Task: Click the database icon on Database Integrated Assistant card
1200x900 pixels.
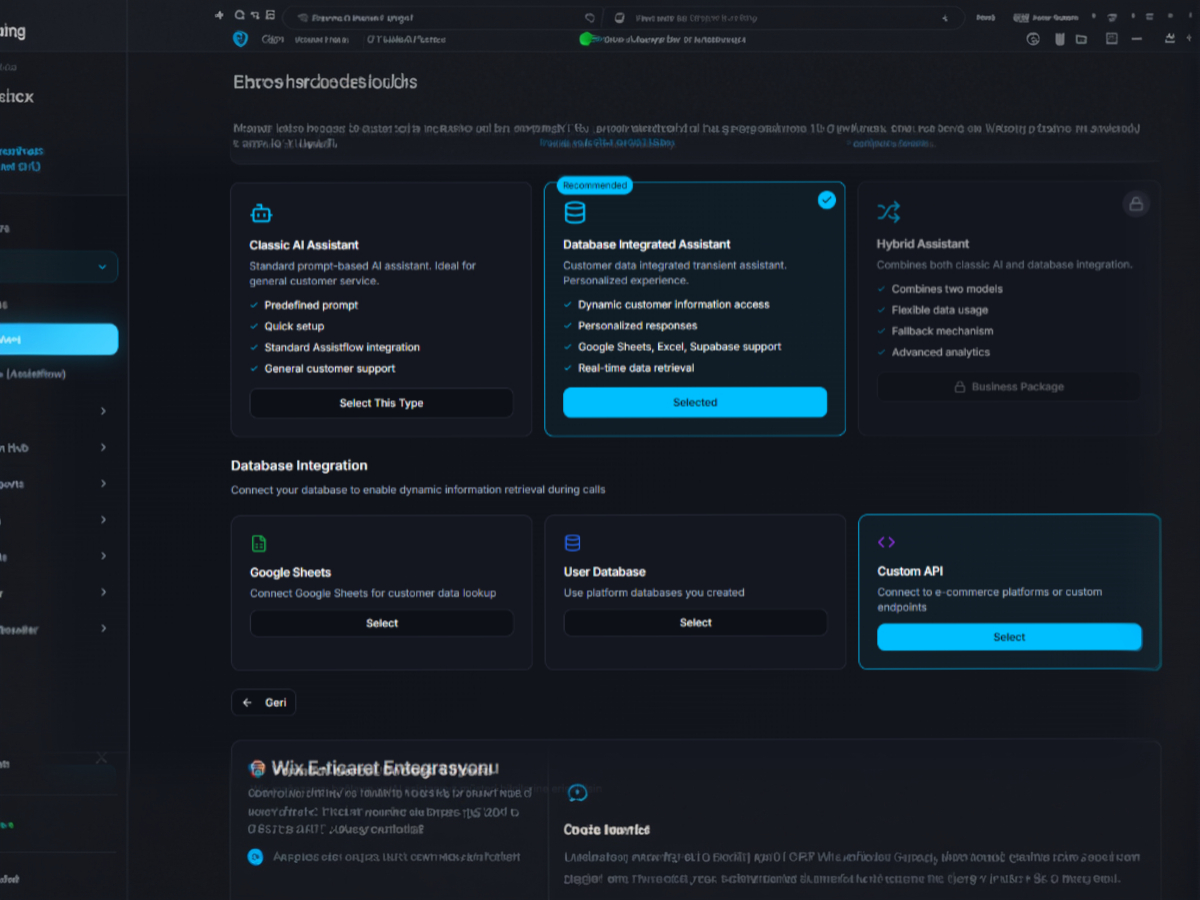Action: coord(575,212)
